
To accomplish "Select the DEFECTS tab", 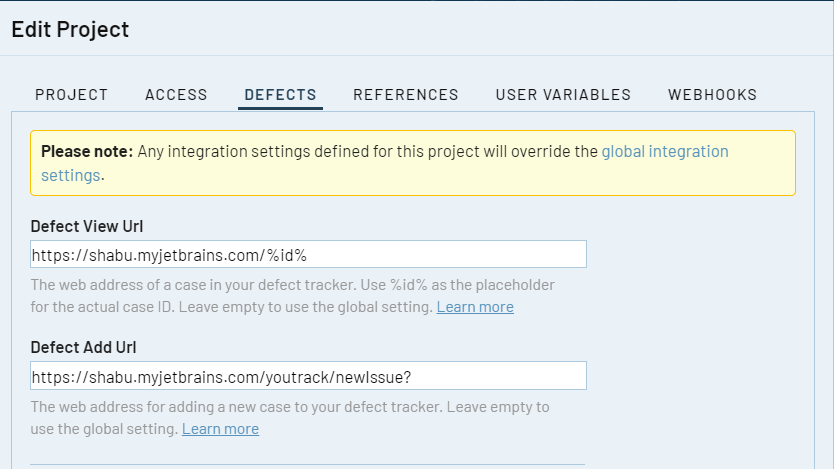I will coord(280,95).
